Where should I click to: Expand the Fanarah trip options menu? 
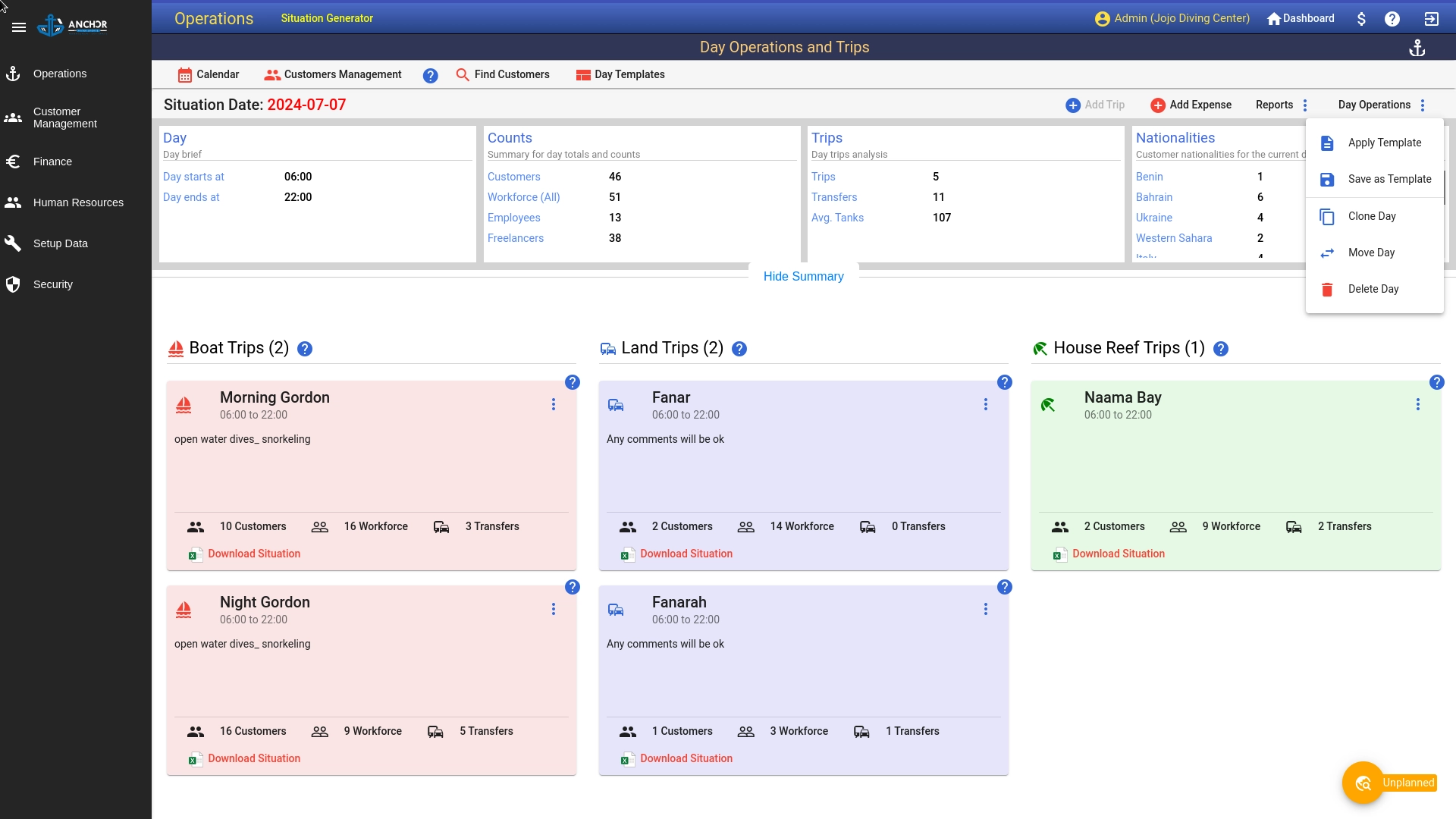(985, 609)
